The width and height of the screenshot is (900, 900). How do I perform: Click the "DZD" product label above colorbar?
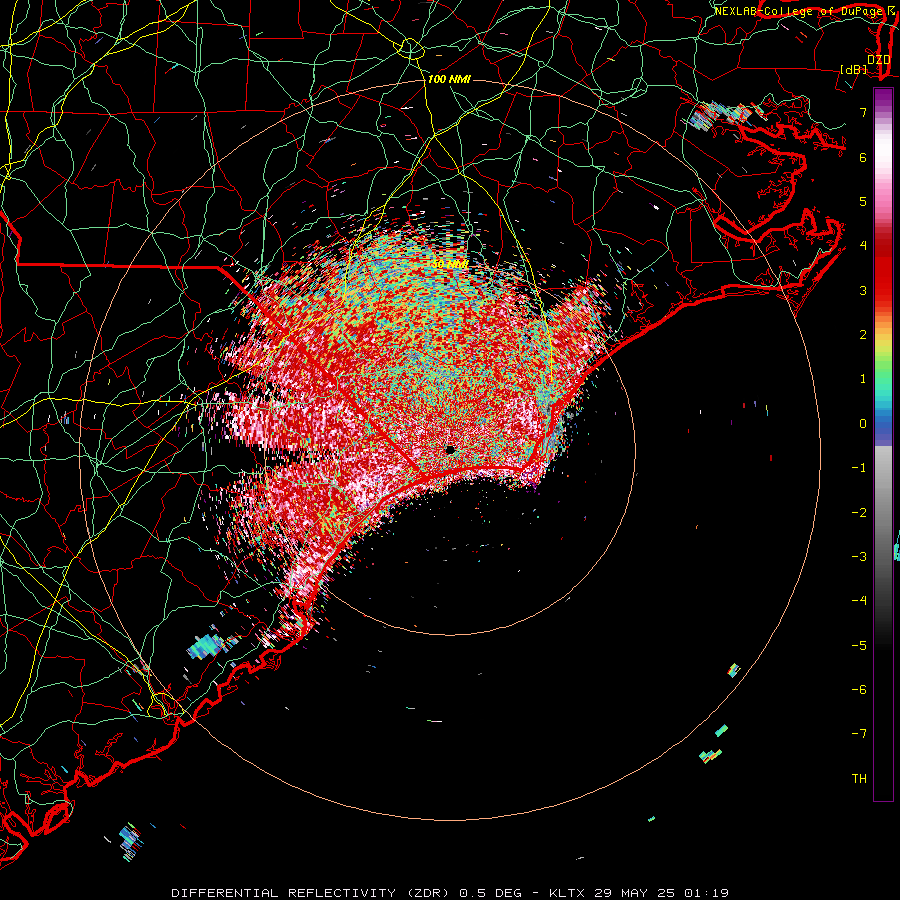[x=879, y=60]
